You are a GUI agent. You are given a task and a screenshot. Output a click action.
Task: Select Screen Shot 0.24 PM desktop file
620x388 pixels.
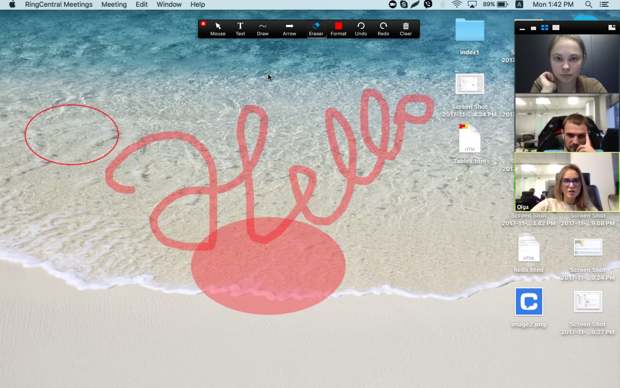588,259
